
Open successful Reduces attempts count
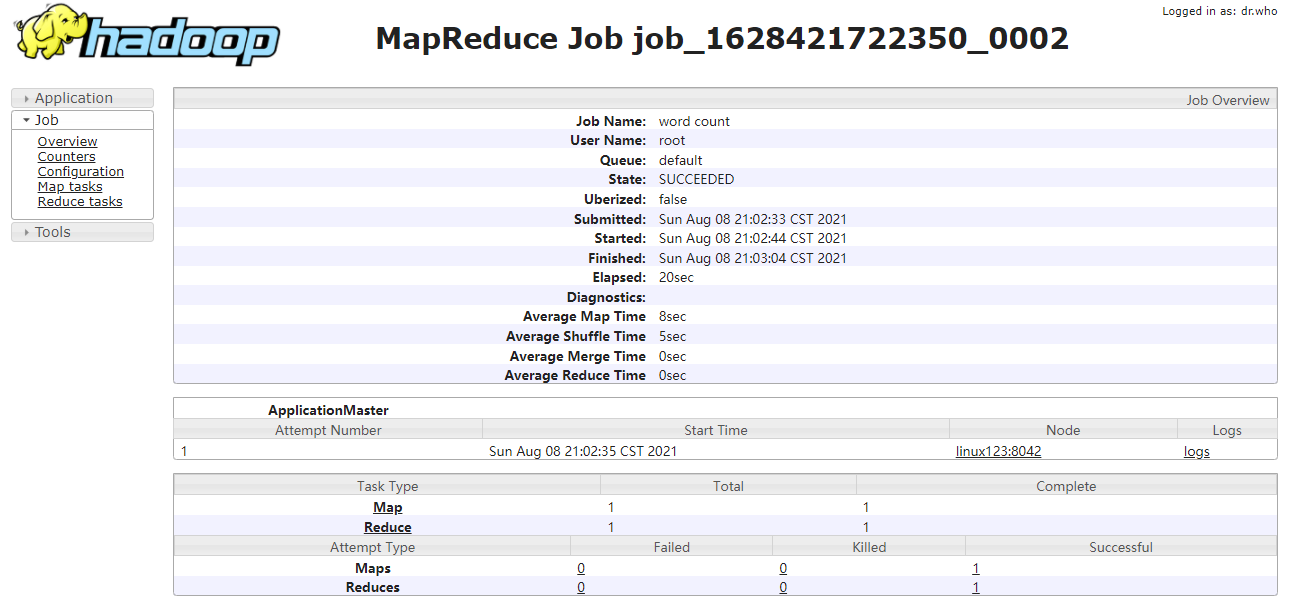tap(976, 587)
